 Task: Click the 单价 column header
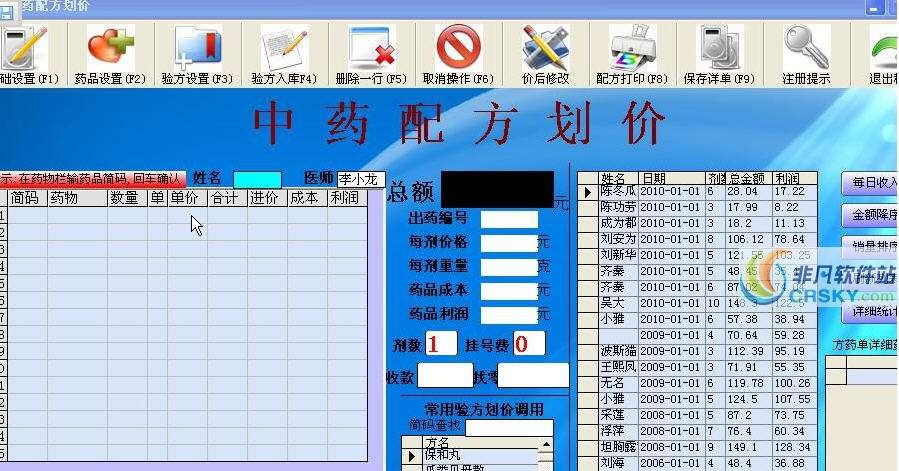(187, 198)
